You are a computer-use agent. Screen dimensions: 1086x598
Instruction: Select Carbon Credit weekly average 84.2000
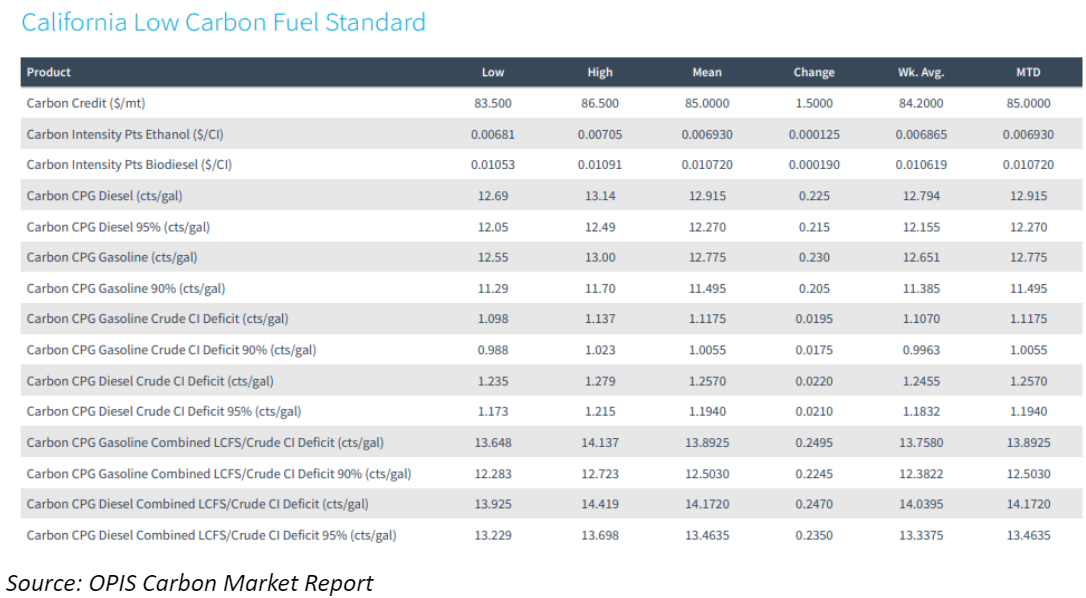pyautogui.click(x=920, y=103)
